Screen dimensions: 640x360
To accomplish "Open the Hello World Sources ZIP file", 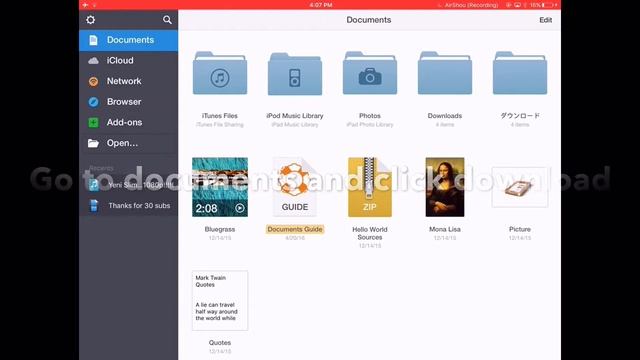I will [370, 187].
